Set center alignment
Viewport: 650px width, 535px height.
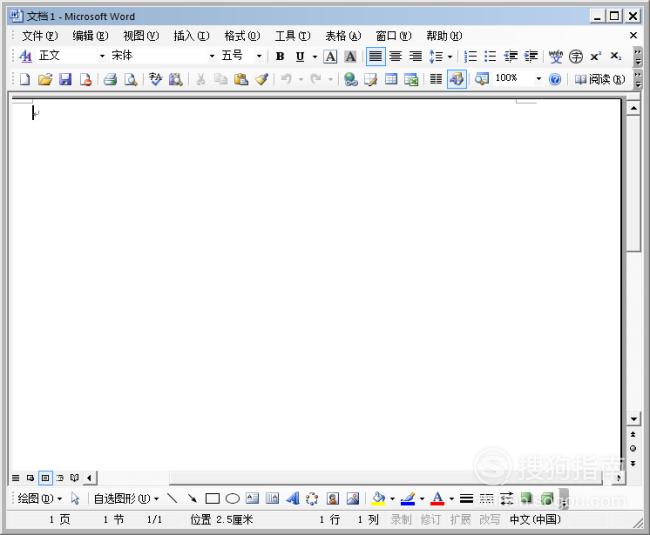(395, 56)
